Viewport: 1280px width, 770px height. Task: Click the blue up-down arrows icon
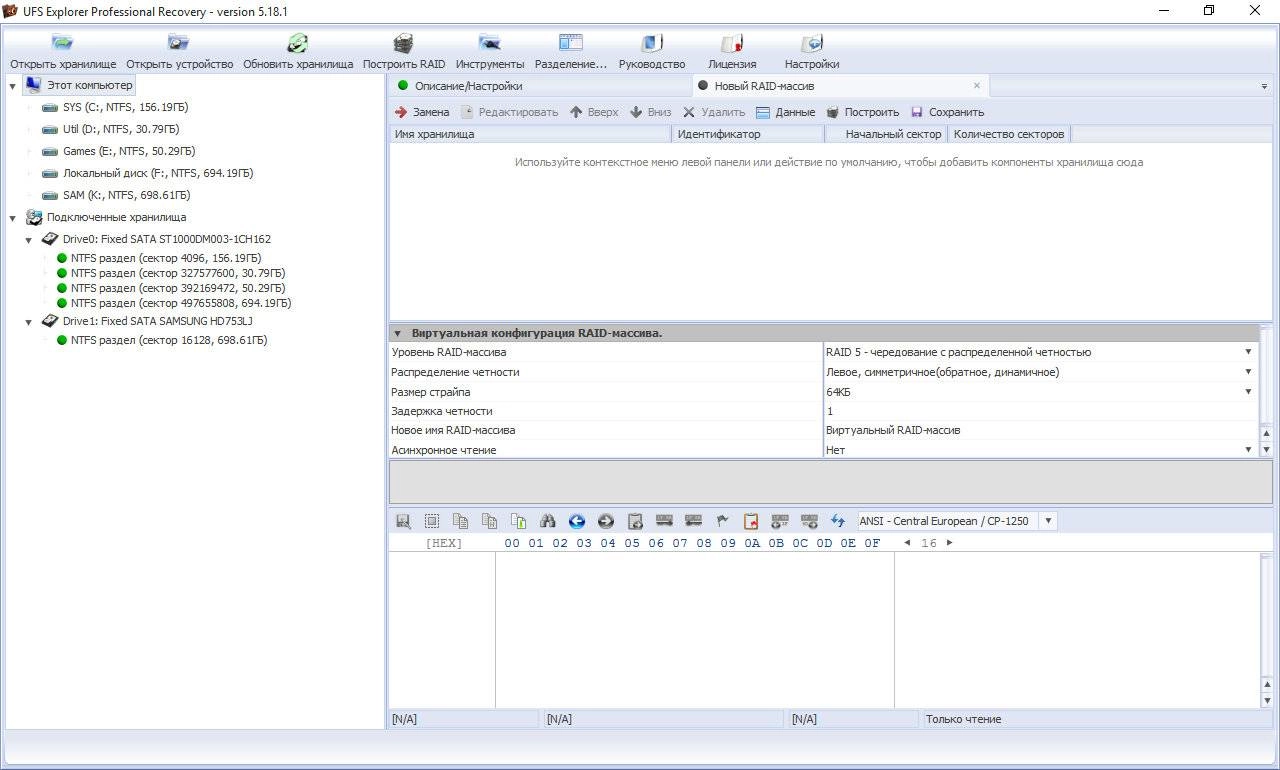tap(838, 521)
